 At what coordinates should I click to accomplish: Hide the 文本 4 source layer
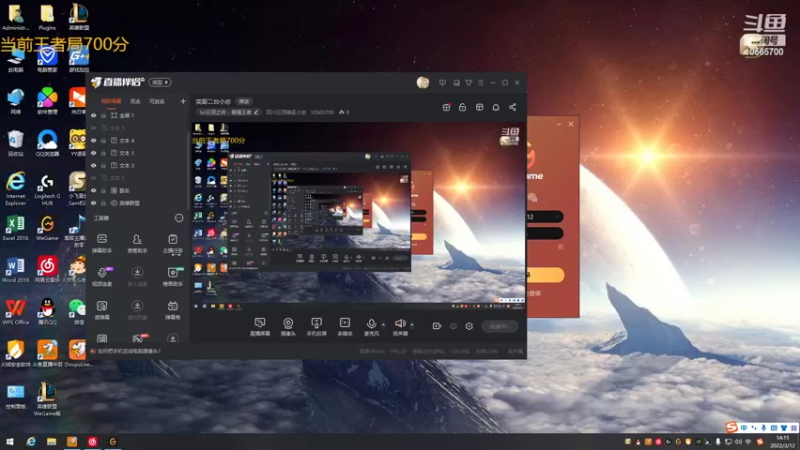pos(93,140)
